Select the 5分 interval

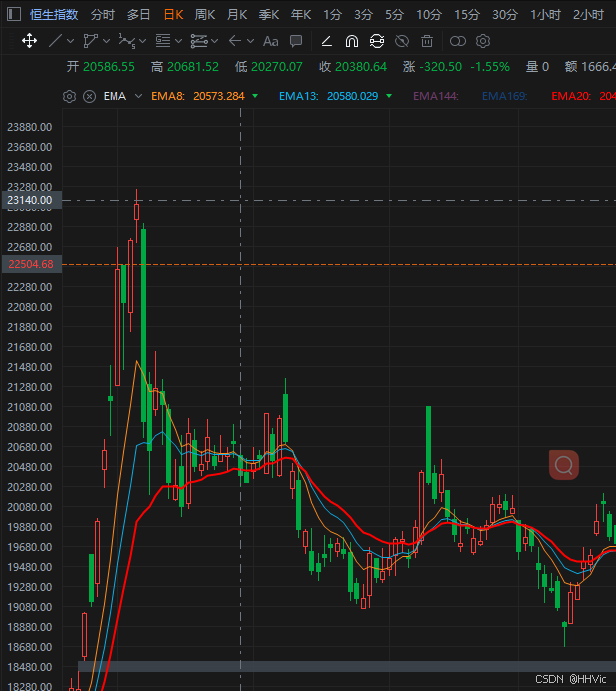pyautogui.click(x=394, y=15)
